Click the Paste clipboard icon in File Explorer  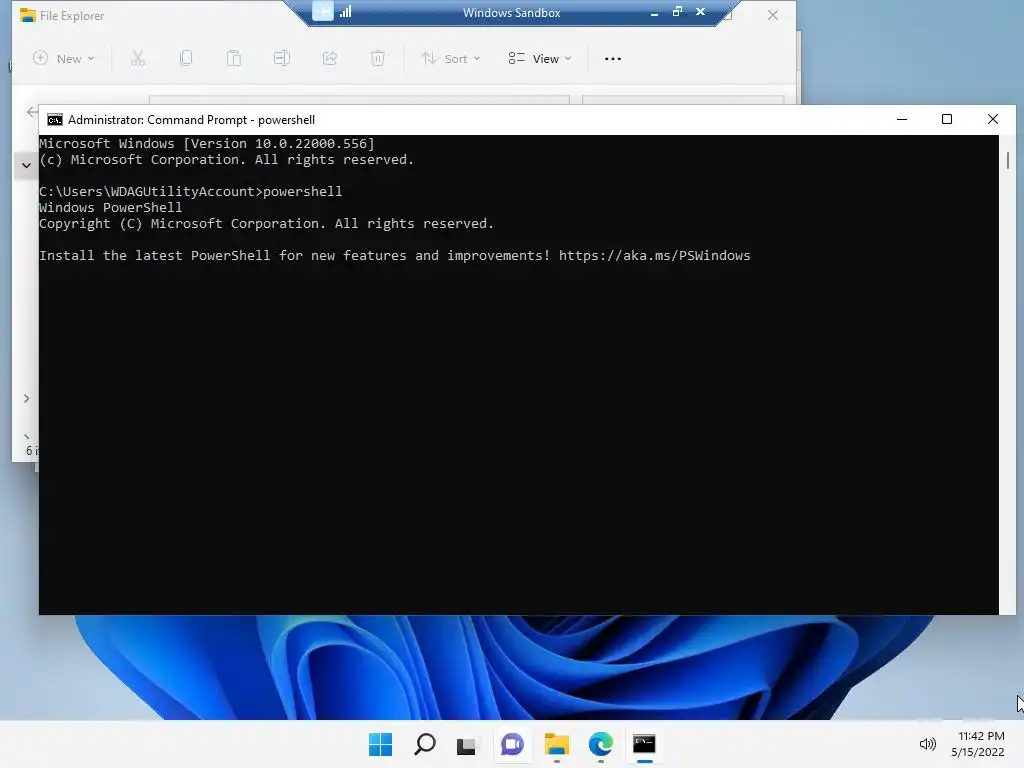pyautogui.click(x=234, y=59)
